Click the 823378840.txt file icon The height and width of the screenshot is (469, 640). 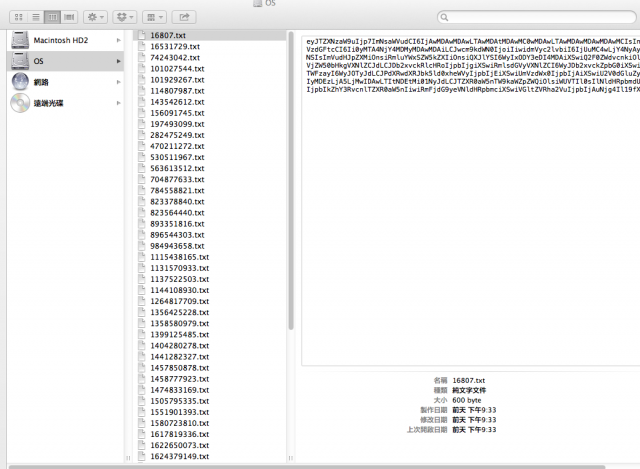(x=142, y=201)
